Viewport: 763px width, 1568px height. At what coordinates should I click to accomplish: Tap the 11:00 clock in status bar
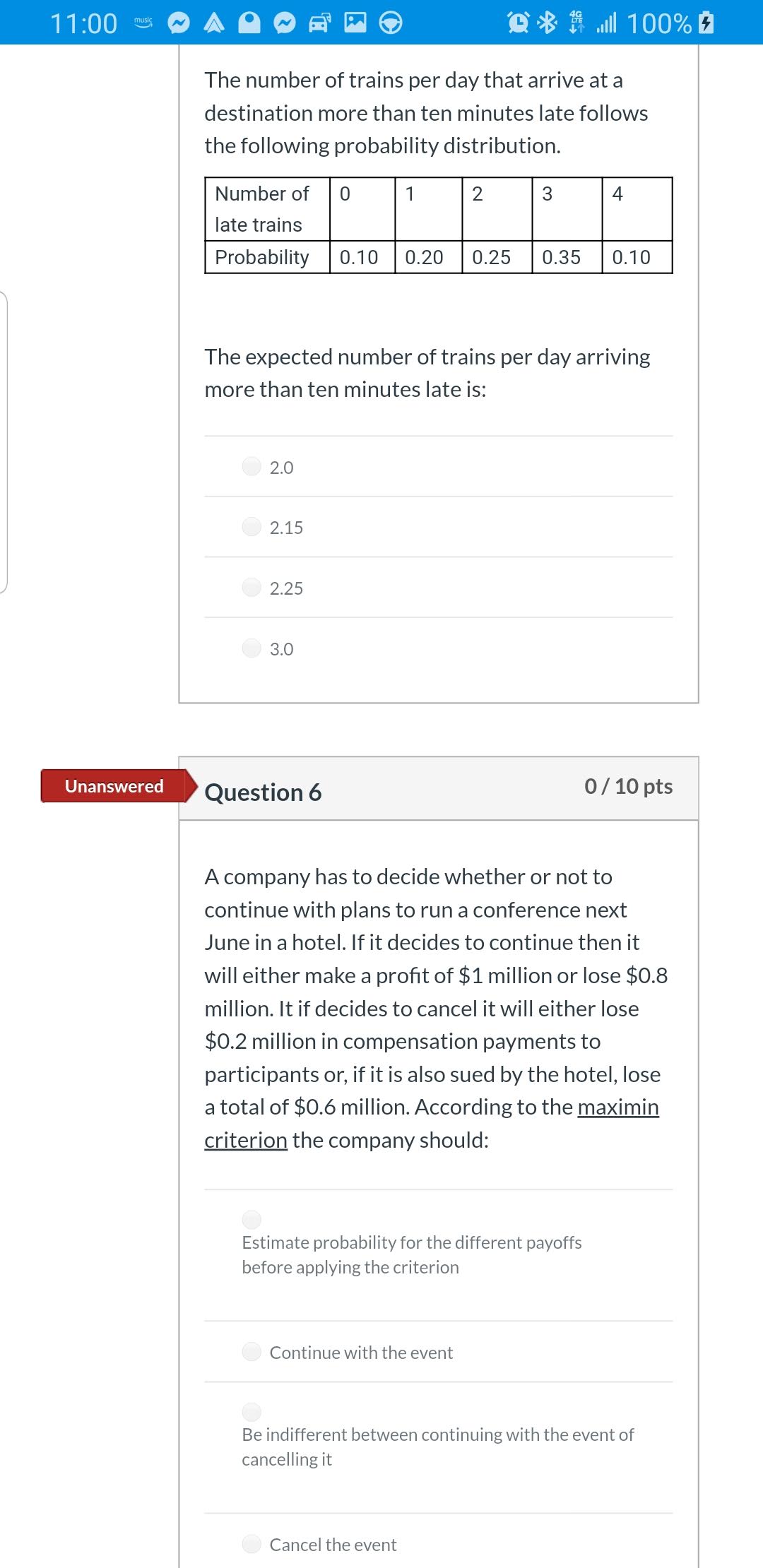point(85,23)
